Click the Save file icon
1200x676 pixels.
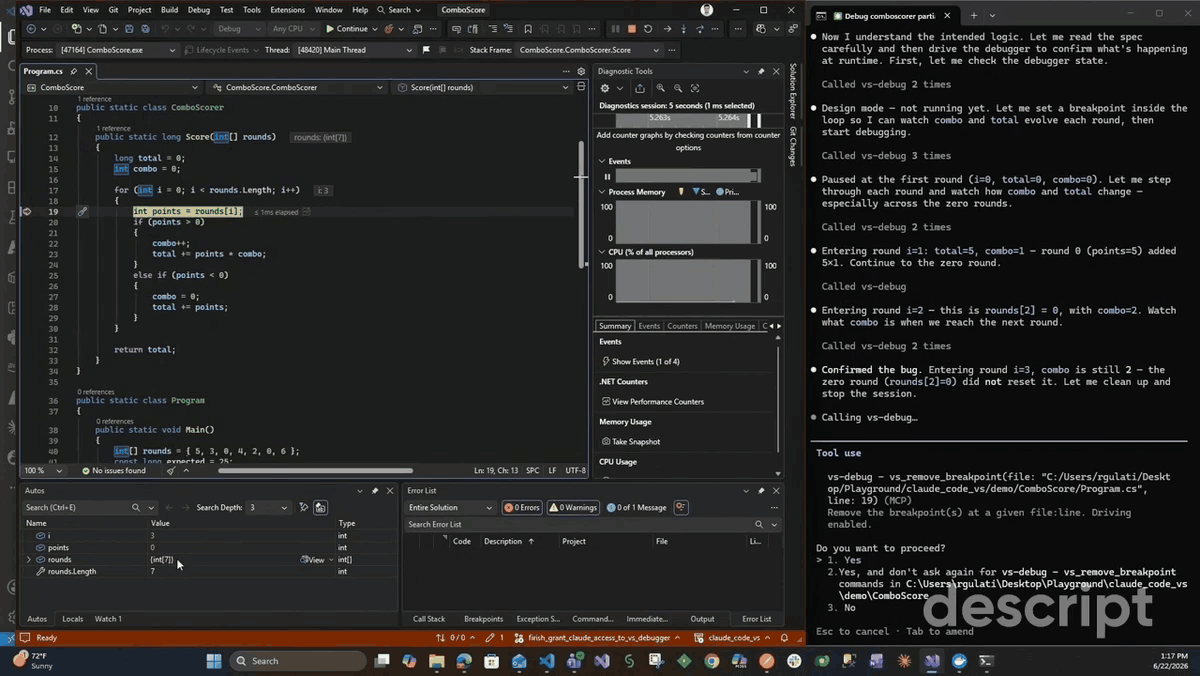click(128, 29)
